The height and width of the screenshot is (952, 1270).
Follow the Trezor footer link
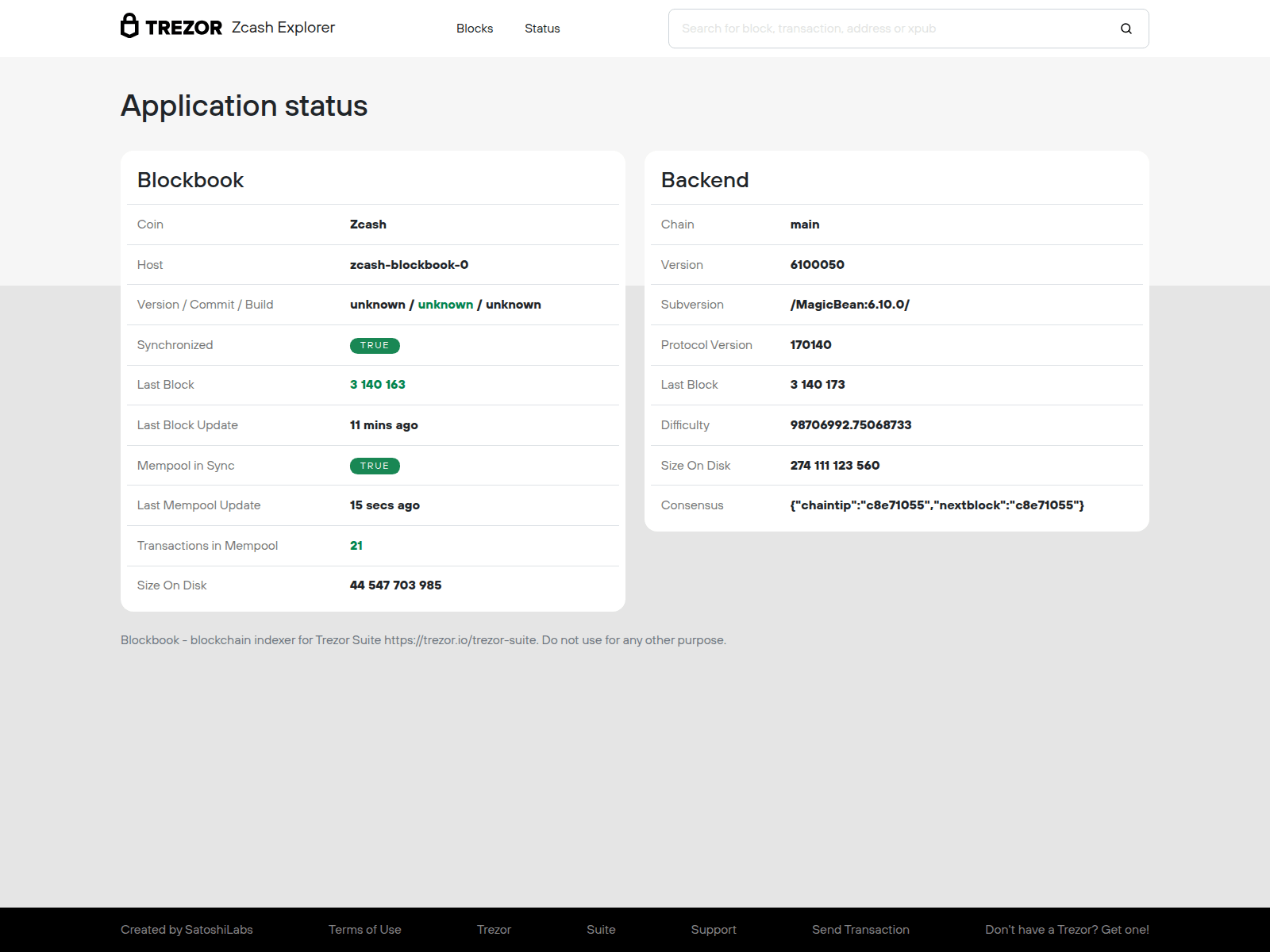click(494, 930)
